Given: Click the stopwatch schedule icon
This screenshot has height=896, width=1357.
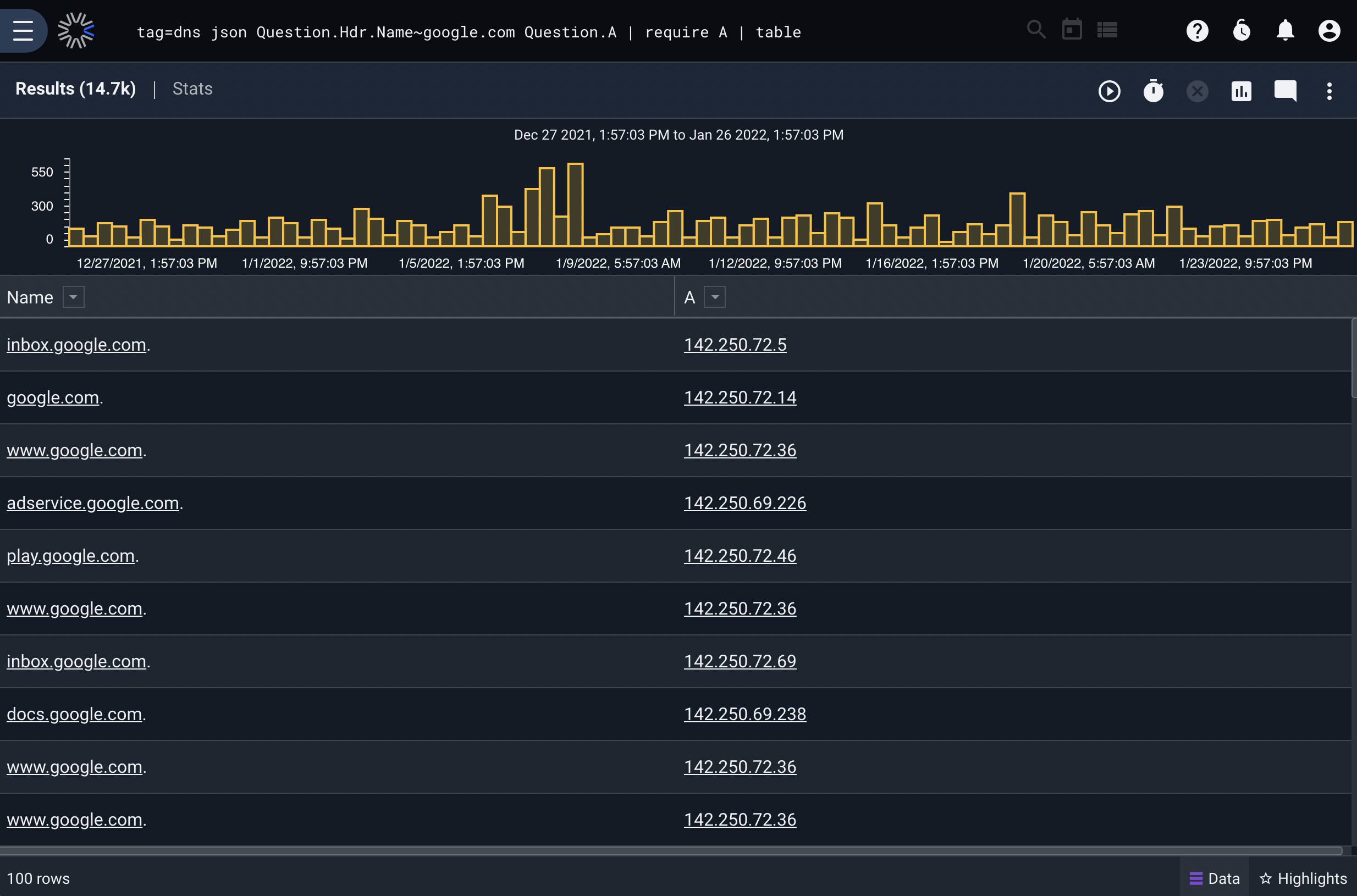Looking at the screenshot, I should tap(1153, 91).
